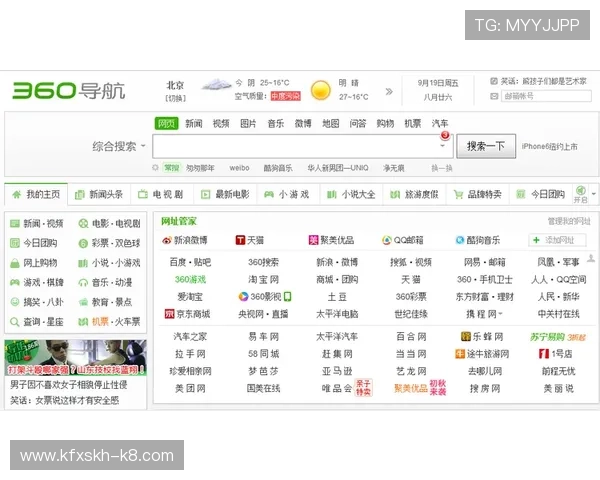
Task: Click the 9月19日周五 date
Action: point(438,83)
